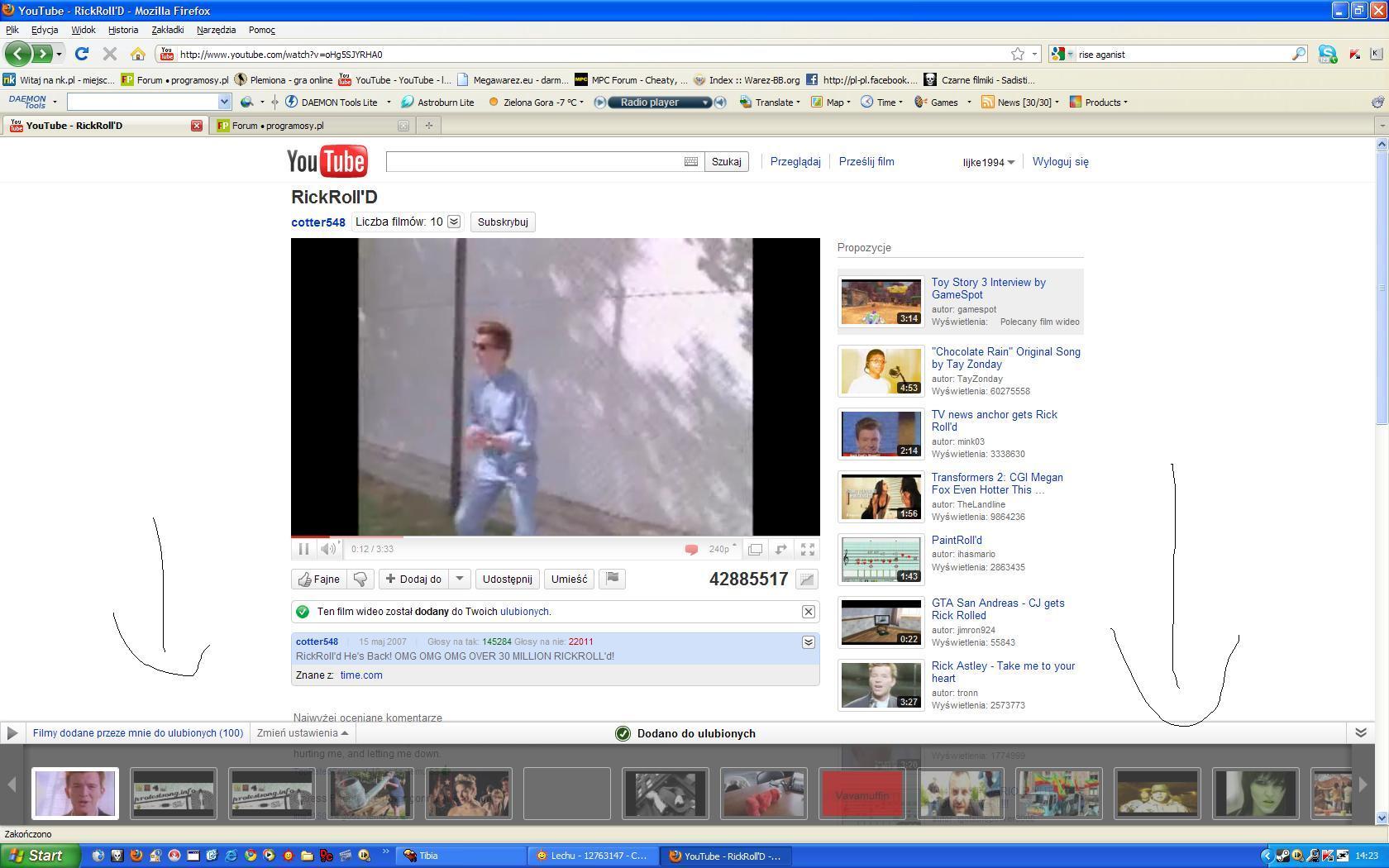This screenshot has height=868, width=1389.
Task: Focus the YouTube search field
Action: (x=535, y=162)
